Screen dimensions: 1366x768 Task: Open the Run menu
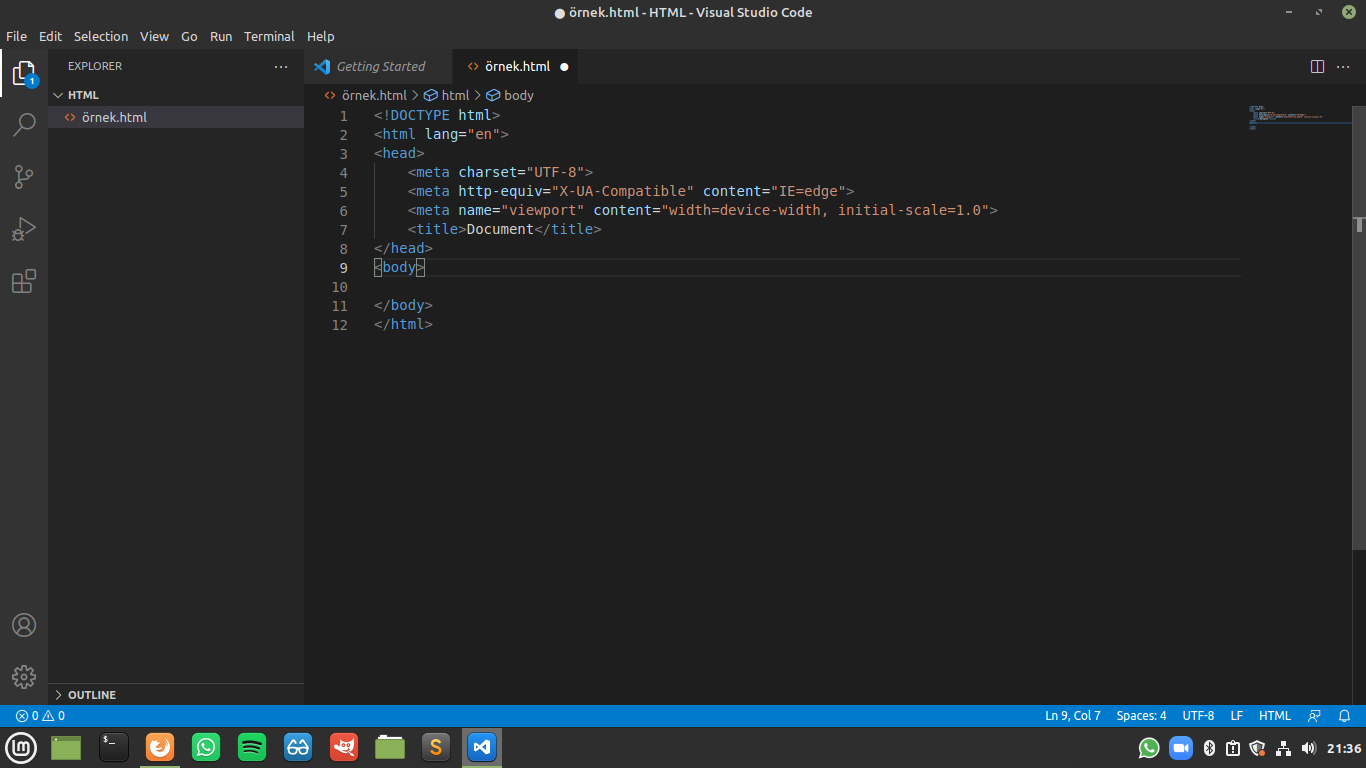221,36
